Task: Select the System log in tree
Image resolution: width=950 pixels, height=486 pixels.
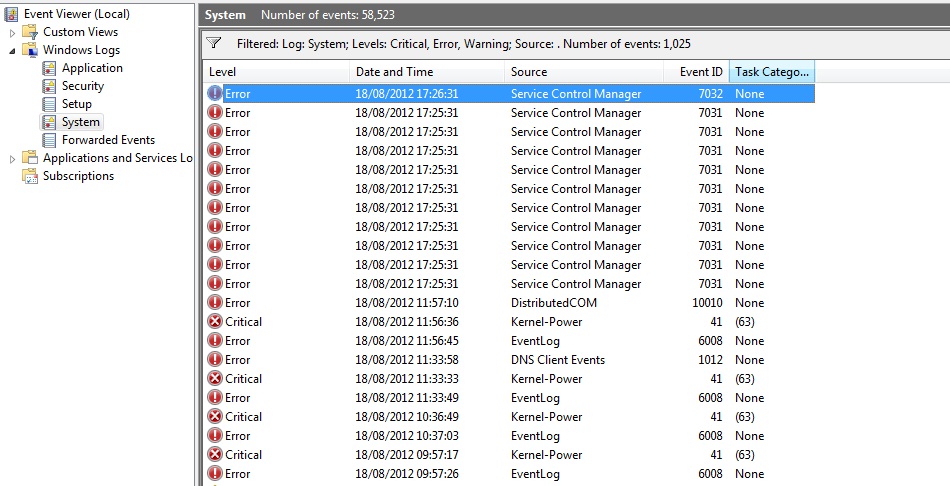Action: coord(80,122)
